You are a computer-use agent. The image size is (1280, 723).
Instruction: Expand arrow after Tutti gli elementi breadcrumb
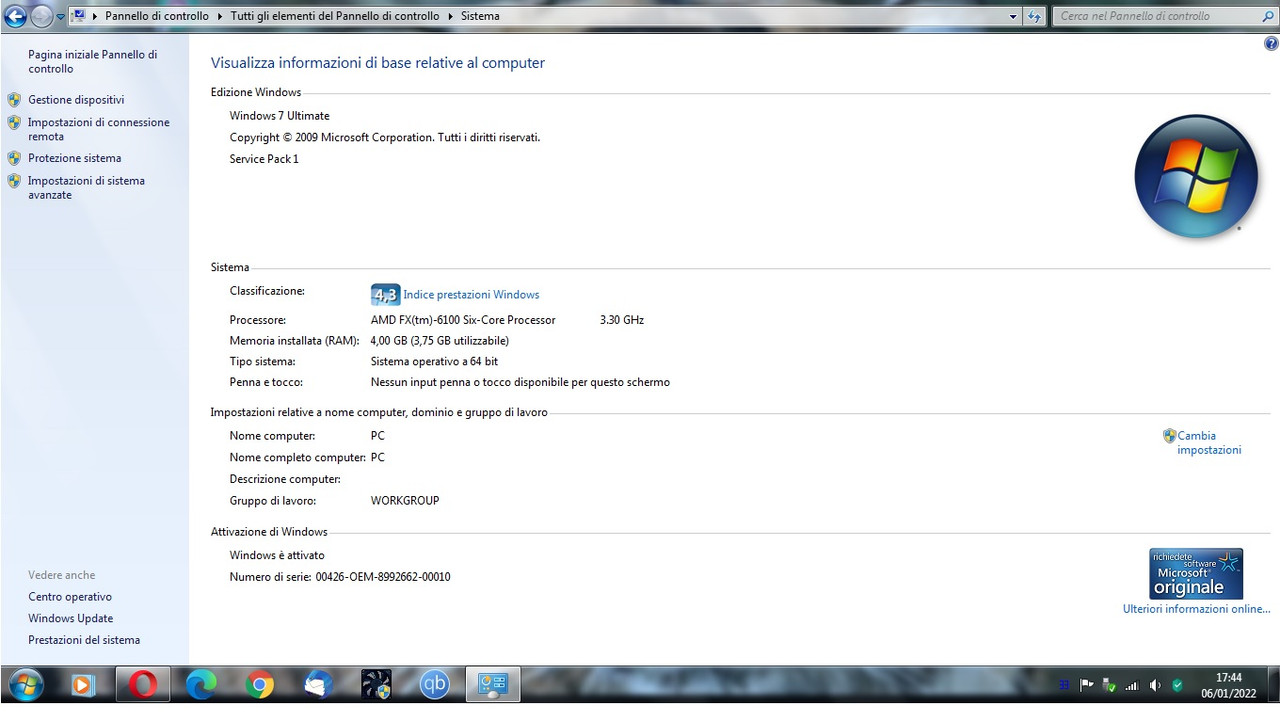[450, 16]
